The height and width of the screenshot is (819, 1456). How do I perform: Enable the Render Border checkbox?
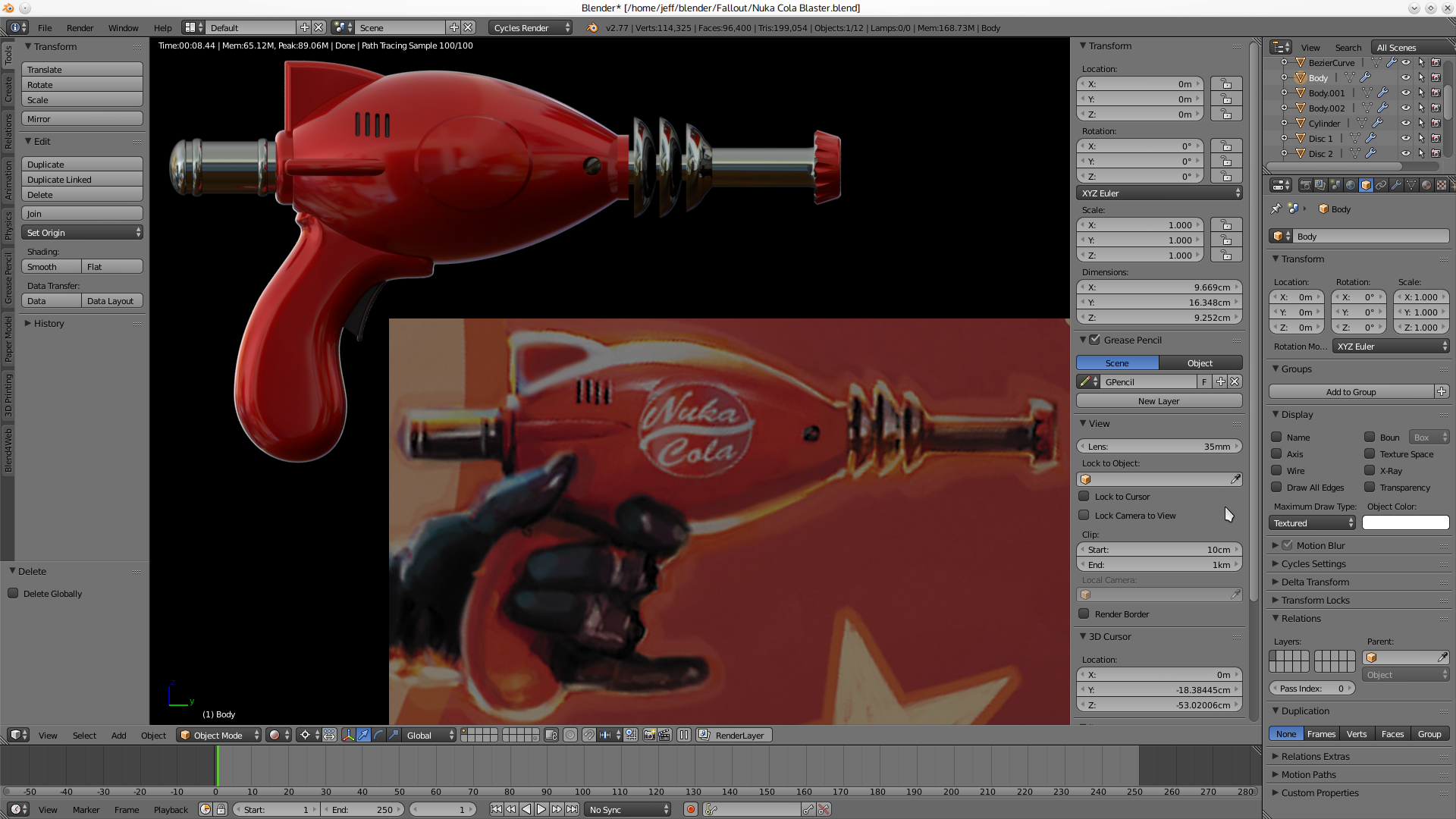click(1084, 613)
